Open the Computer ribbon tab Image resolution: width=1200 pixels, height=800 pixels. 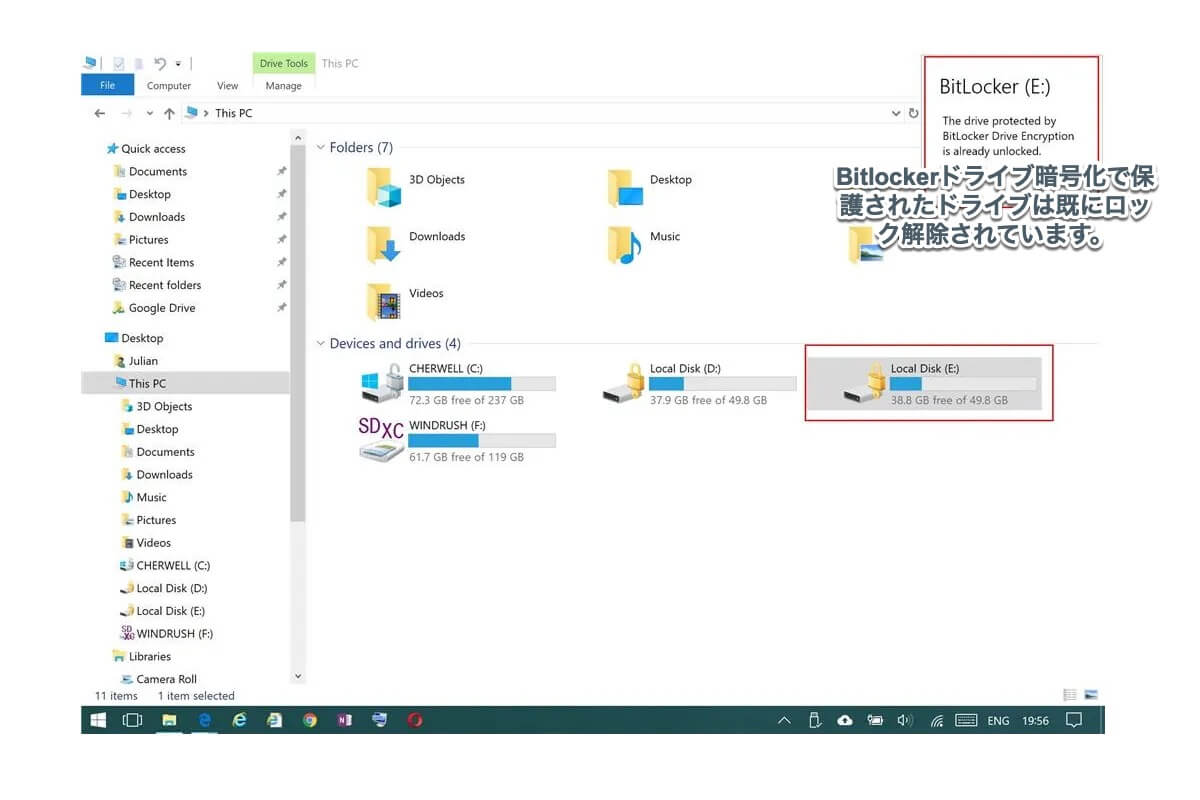tap(169, 86)
